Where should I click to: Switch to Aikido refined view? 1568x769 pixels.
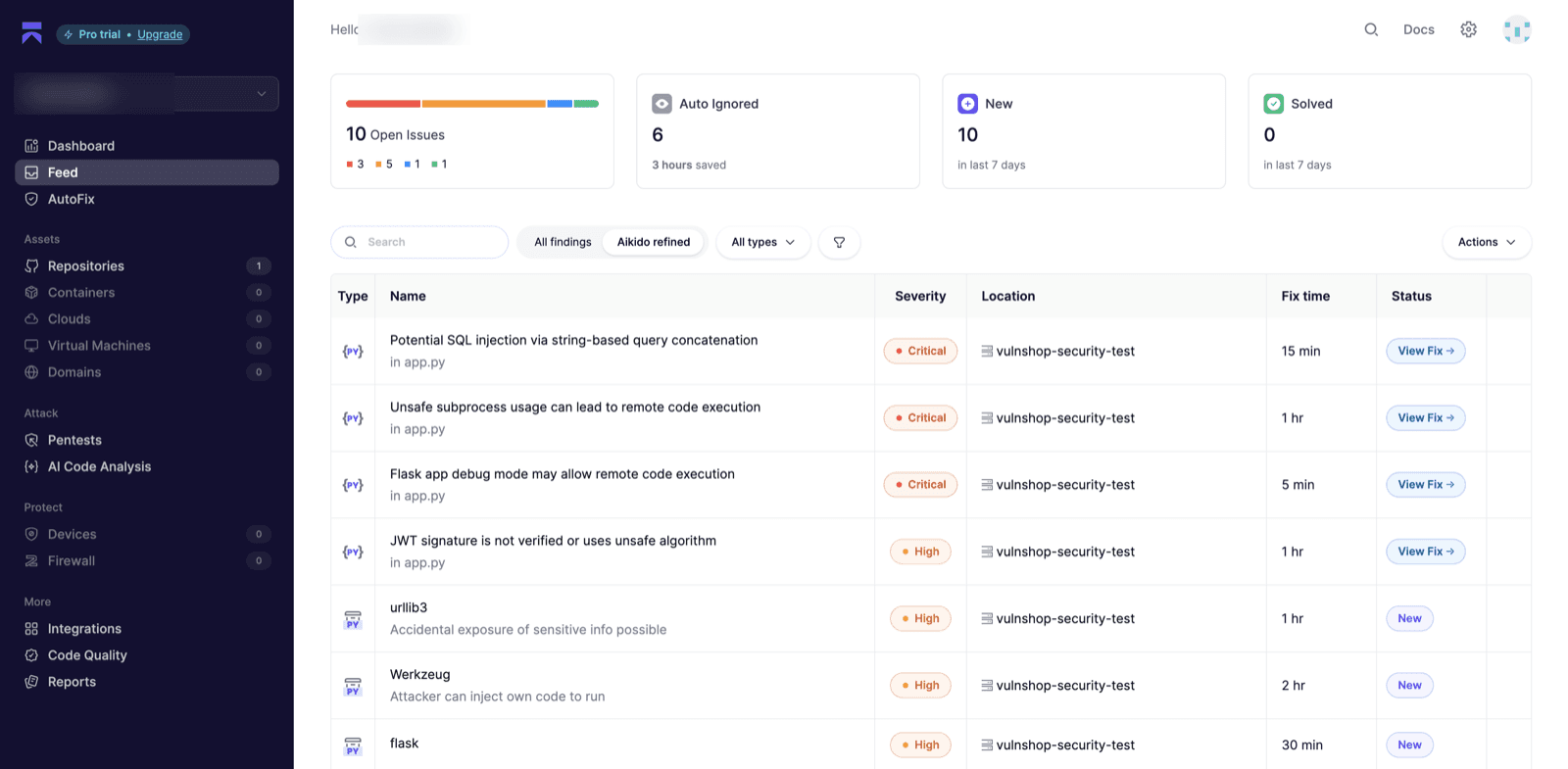(654, 242)
